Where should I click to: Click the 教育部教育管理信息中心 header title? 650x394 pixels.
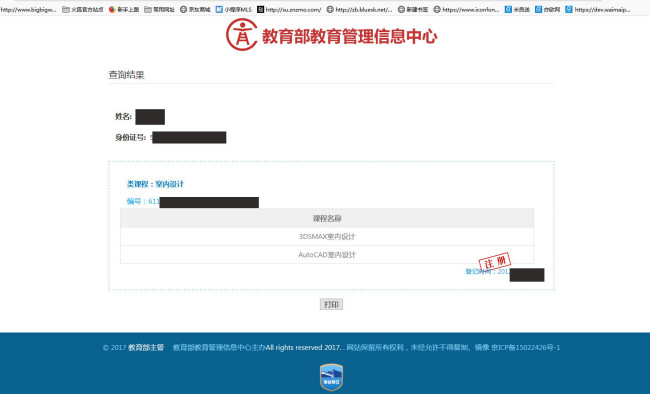click(x=349, y=36)
